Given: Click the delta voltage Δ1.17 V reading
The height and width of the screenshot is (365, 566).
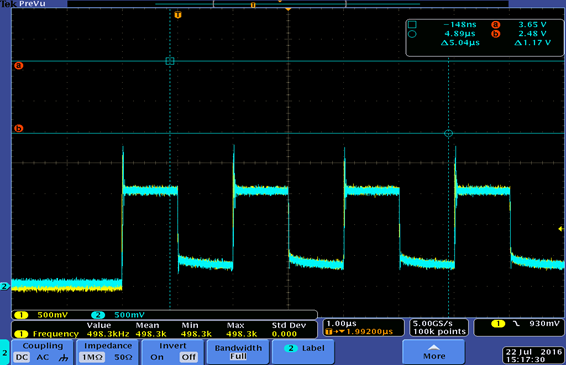Looking at the screenshot, I should tap(532, 43).
